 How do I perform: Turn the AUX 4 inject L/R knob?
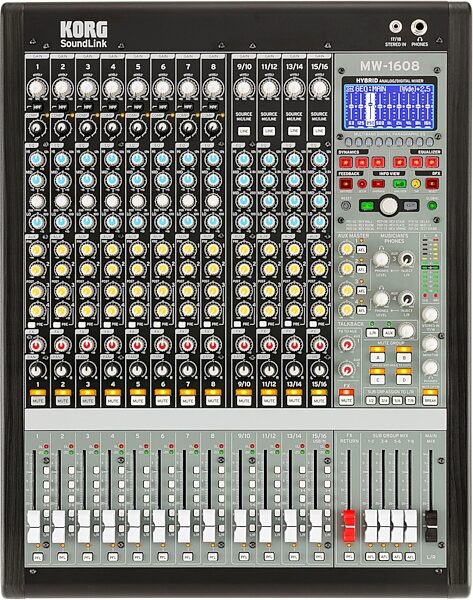pyautogui.click(x=406, y=298)
